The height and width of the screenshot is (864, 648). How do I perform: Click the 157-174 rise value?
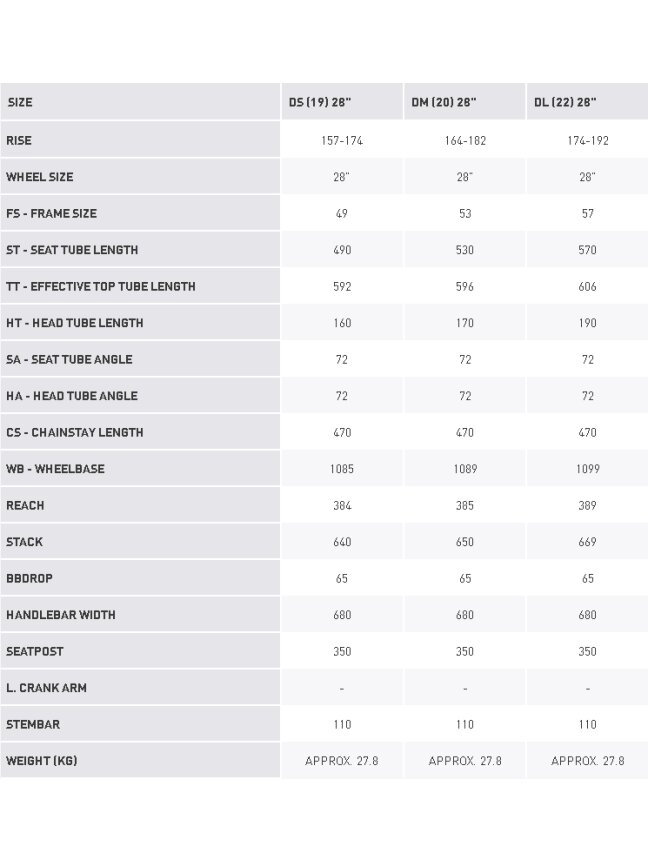pos(342,141)
